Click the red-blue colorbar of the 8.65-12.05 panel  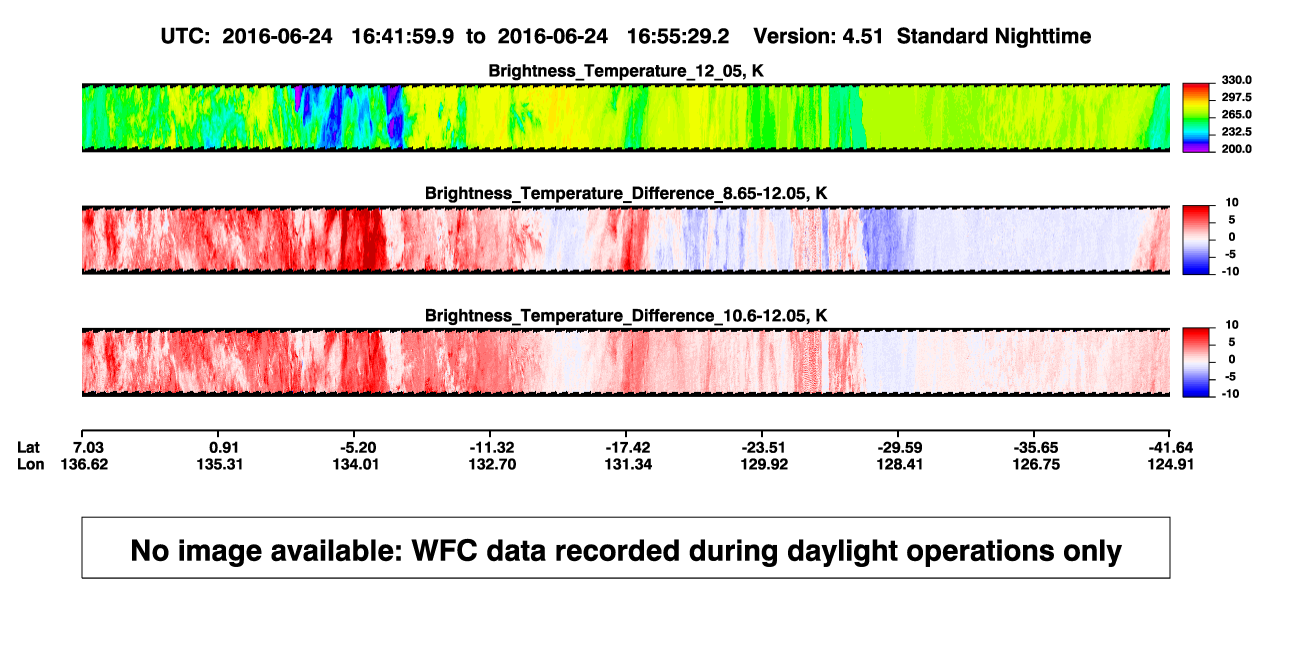pyautogui.click(x=1197, y=240)
